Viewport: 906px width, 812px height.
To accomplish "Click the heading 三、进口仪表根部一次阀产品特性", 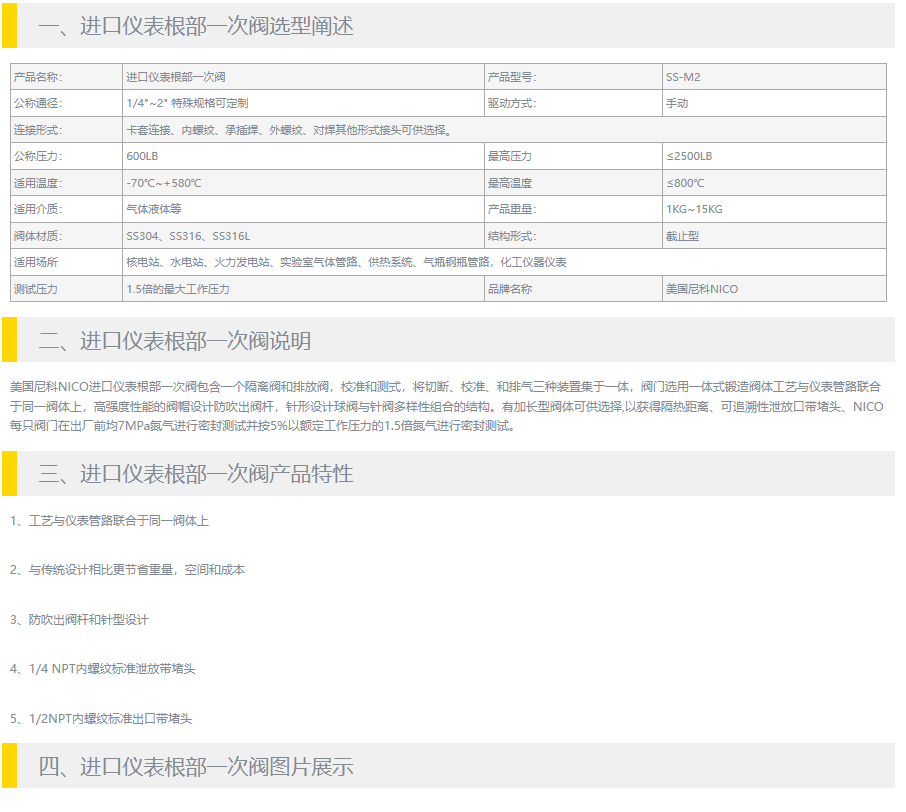I will click(x=196, y=474).
